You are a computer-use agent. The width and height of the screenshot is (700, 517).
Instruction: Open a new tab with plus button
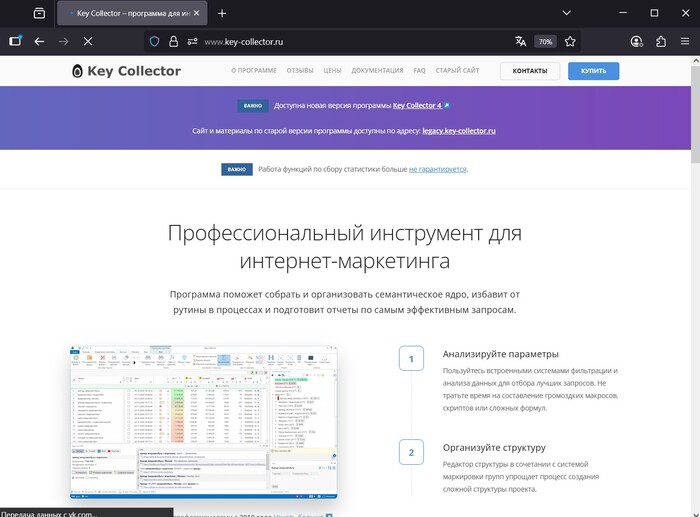tap(222, 13)
